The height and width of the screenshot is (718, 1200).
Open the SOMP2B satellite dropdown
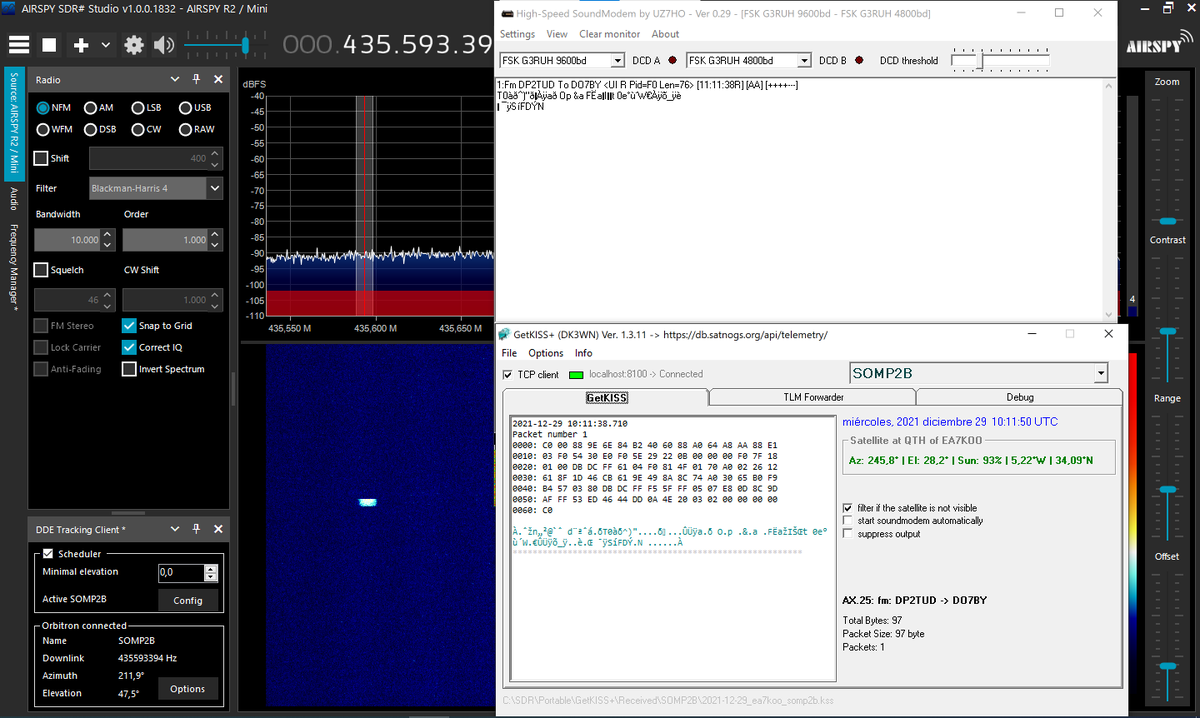coord(978,373)
